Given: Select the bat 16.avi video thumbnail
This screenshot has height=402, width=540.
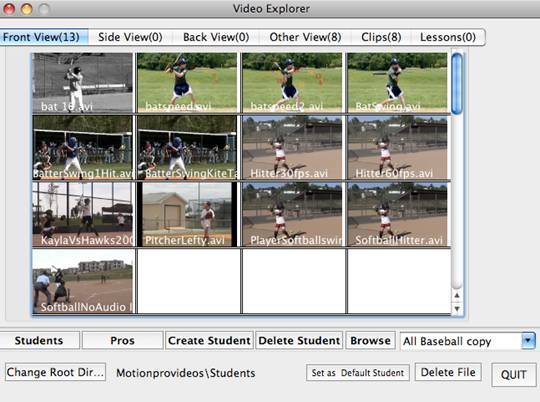Looking at the screenshot, I should click(83, 83).
